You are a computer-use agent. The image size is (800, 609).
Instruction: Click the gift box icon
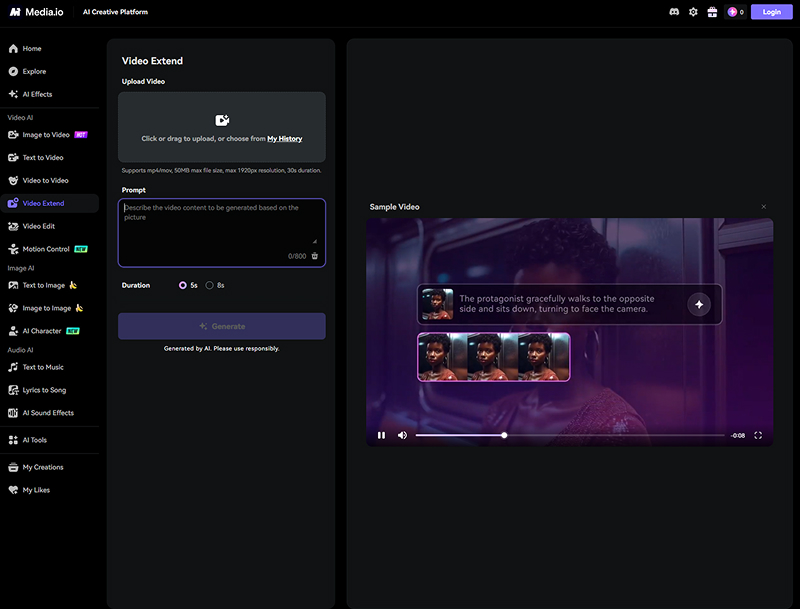click(712, 12)
